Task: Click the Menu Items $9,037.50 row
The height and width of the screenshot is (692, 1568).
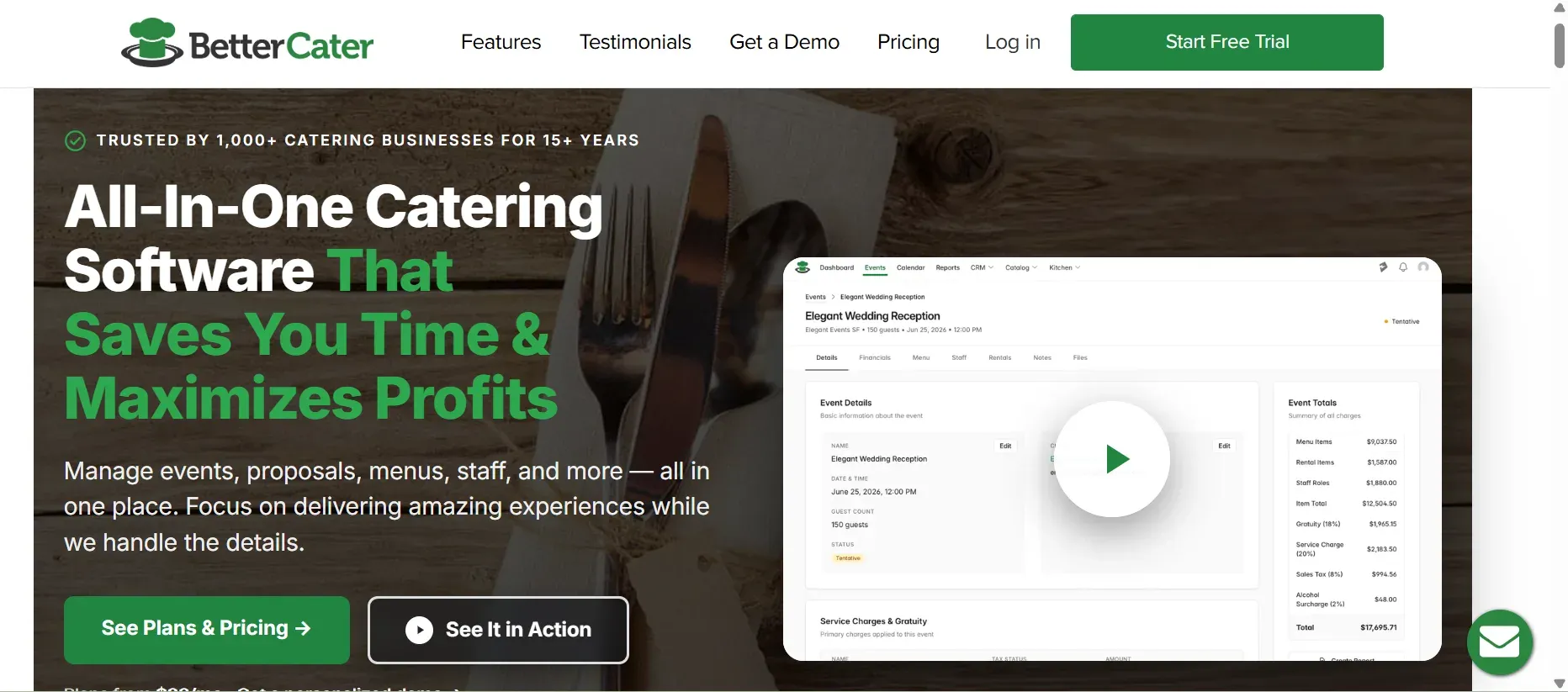Action: [x=1346, y=441]
